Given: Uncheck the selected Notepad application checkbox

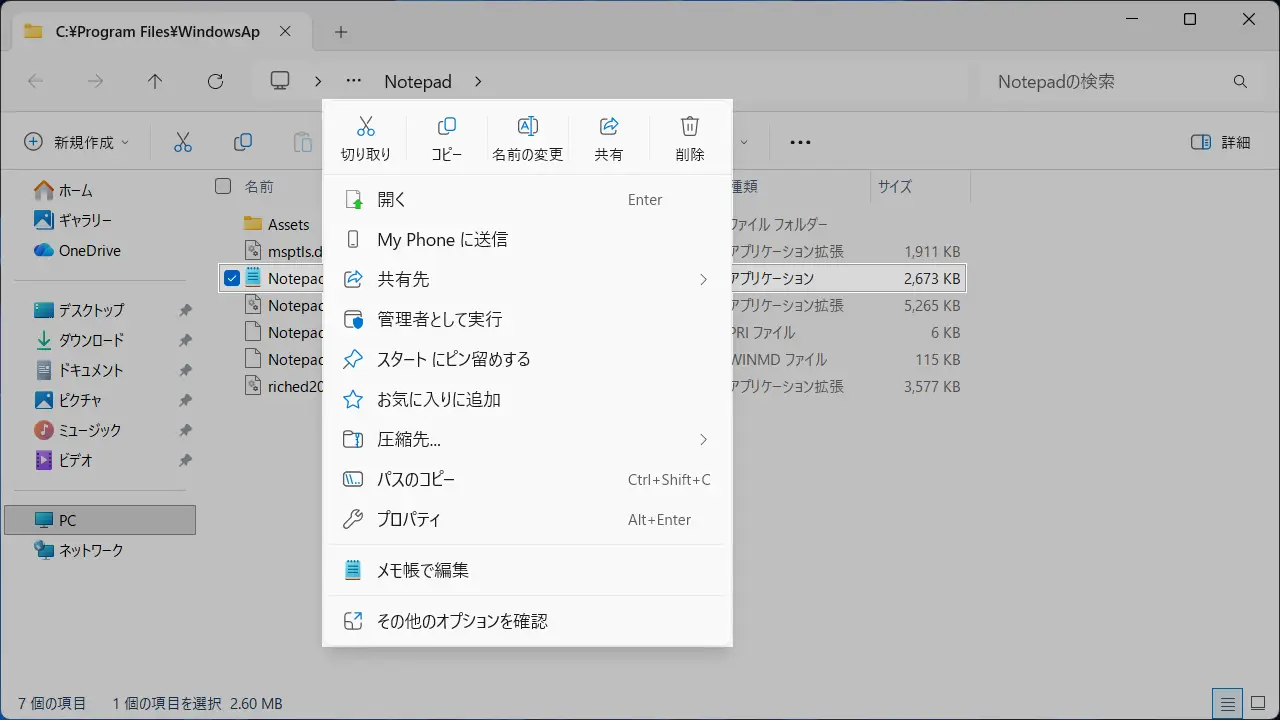Looking at the screenshot, I should 232,278.
